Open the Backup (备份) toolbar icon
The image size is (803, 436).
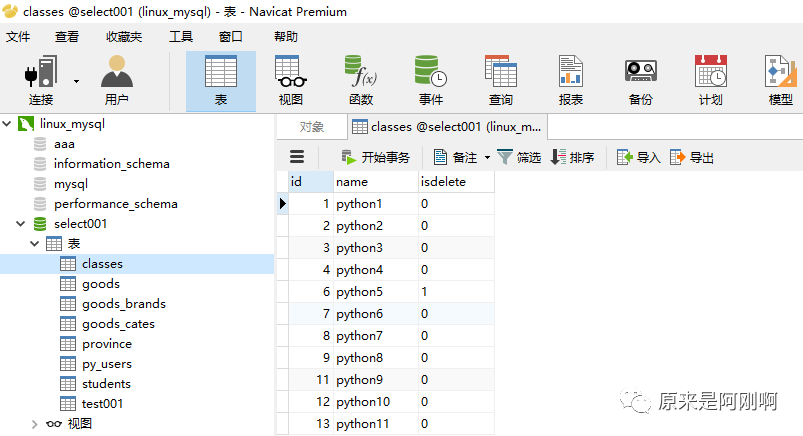coord(641,80)
